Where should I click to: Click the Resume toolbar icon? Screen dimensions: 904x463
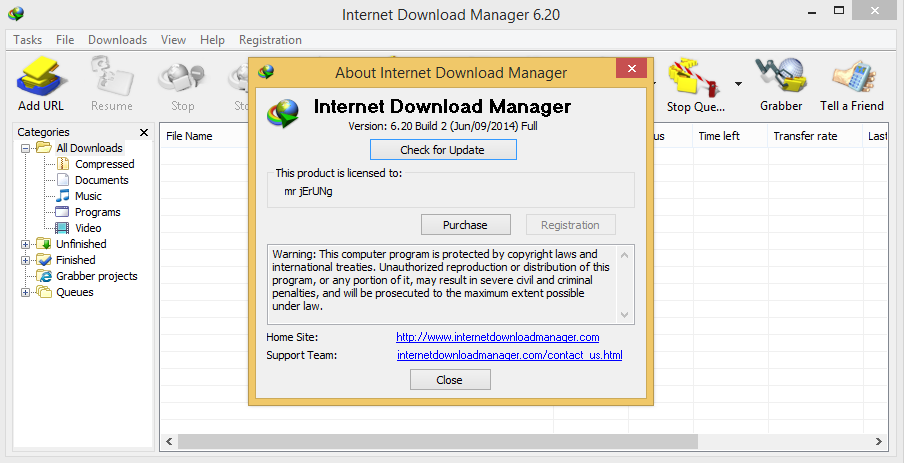pyautogui.click(x=111, y=76)
